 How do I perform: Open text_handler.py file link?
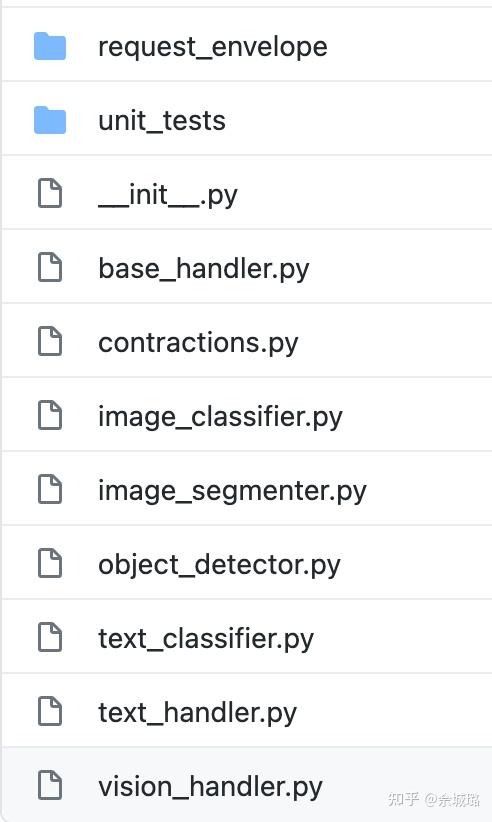(198, 712)
